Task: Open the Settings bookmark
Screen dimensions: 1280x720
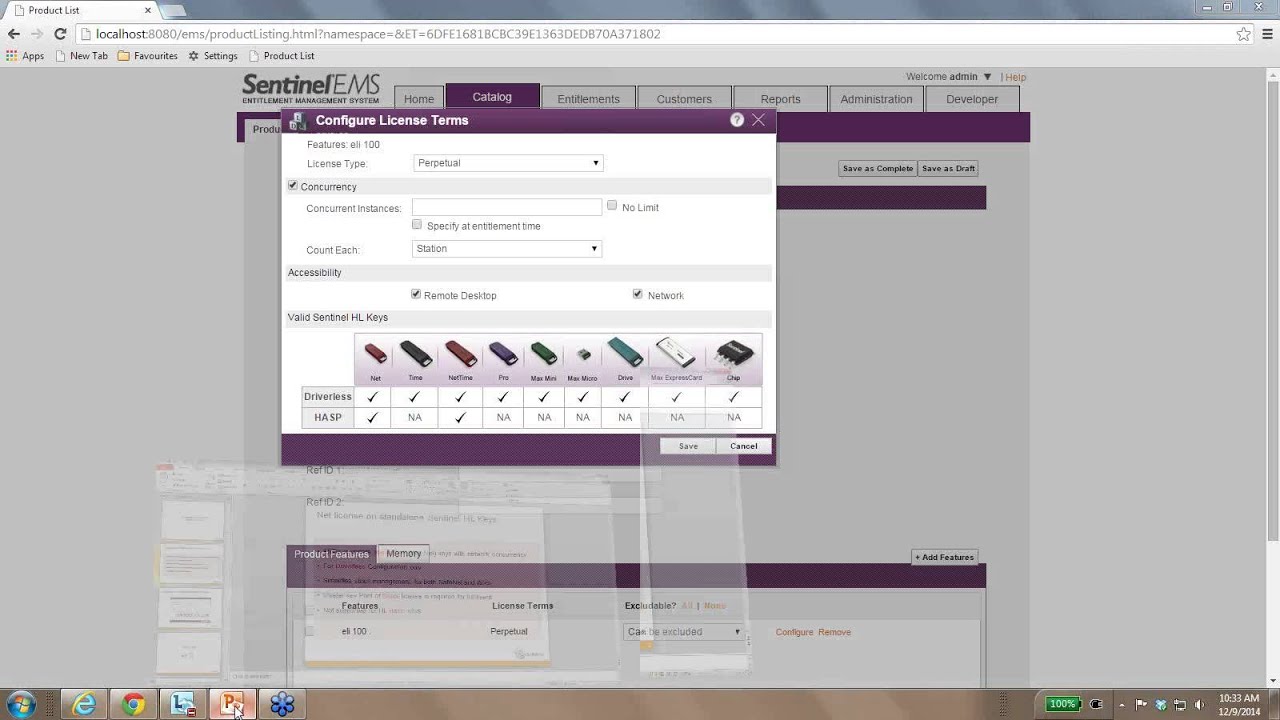Action: click(x=213, y=56)
